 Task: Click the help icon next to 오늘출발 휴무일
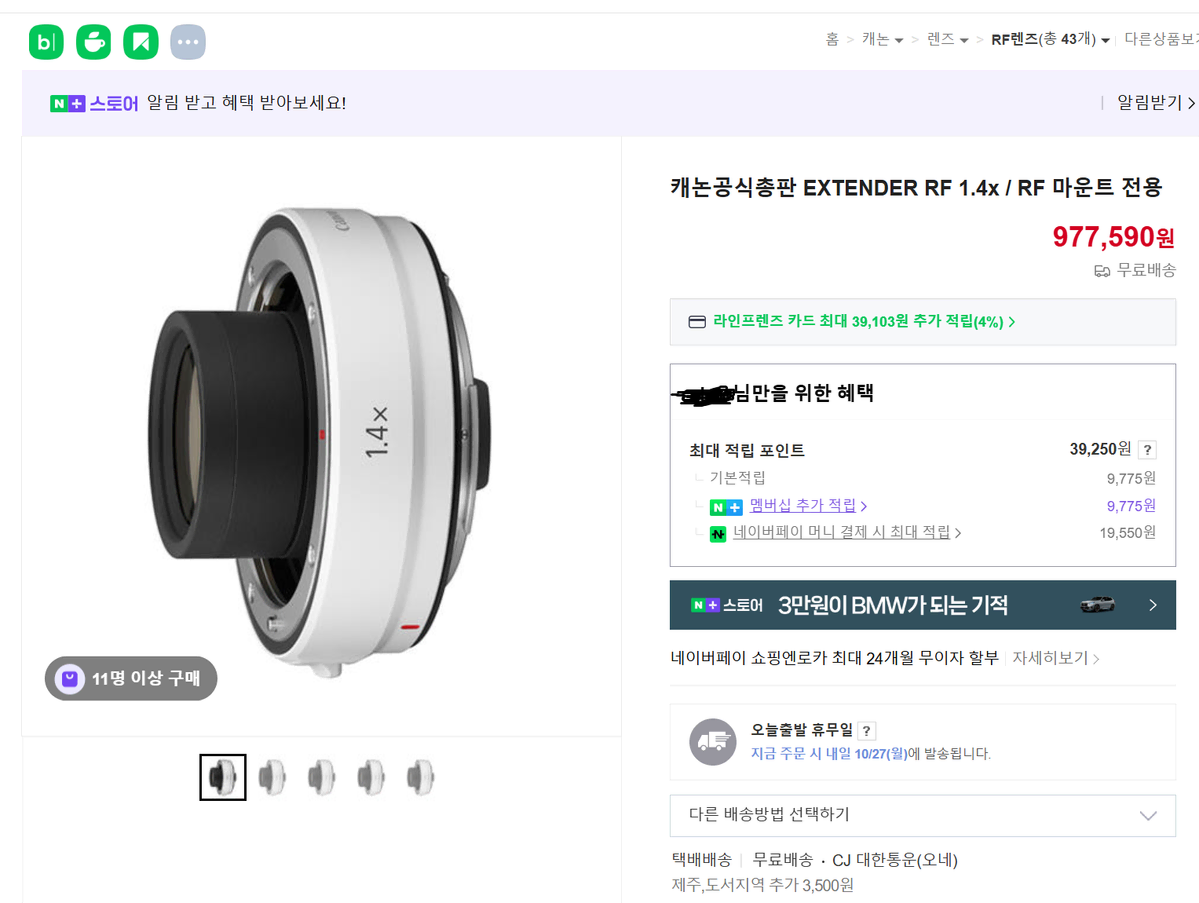point(867,731)
